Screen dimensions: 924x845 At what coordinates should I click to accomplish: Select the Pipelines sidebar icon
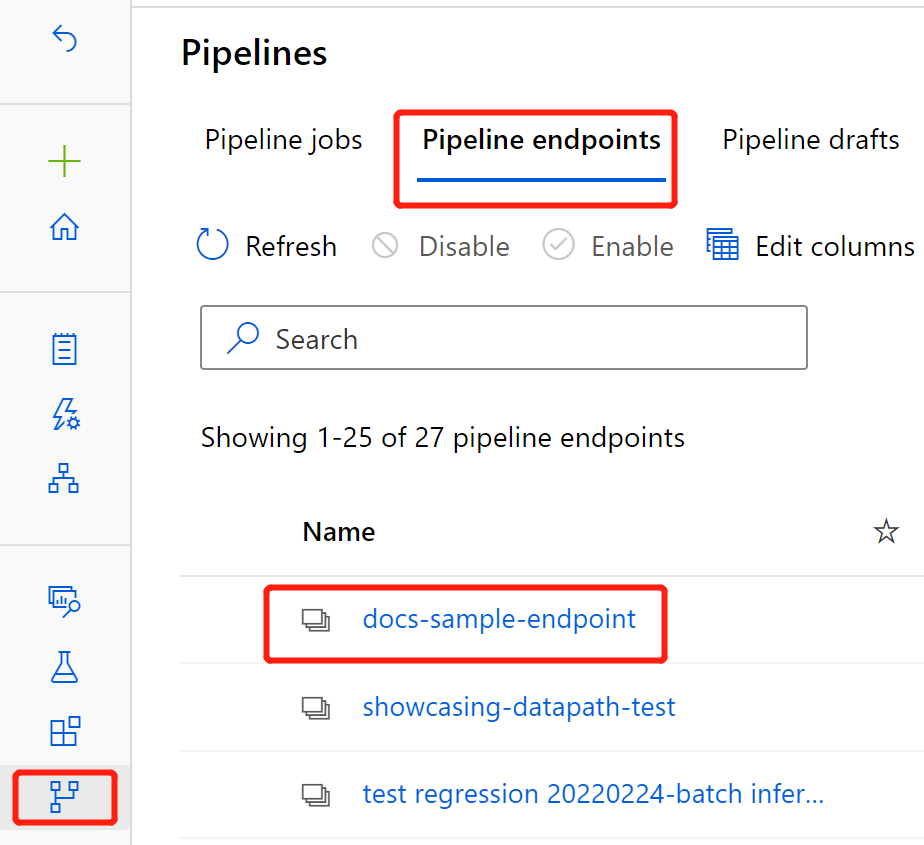(x=64, y=797)
